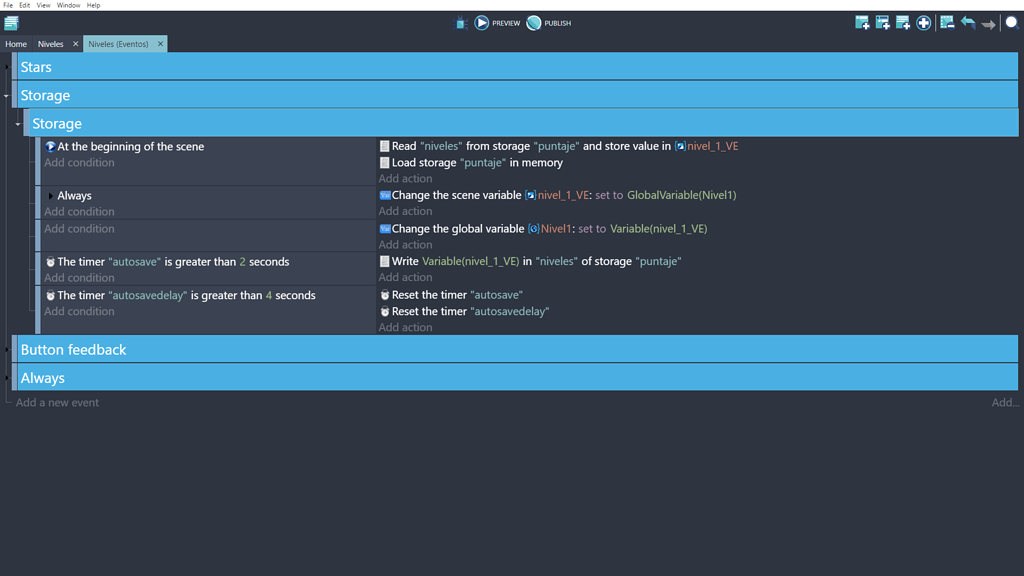Select the condition 'timer autosave greater than 2 seconds'

170,261
